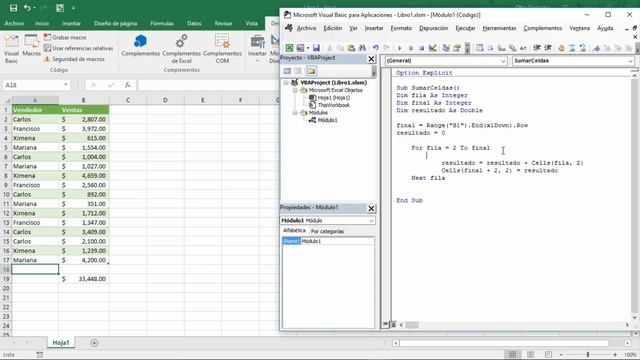Open Complementos COM dialog
Viewport: 640px width, 360px height.
[222, 49]
